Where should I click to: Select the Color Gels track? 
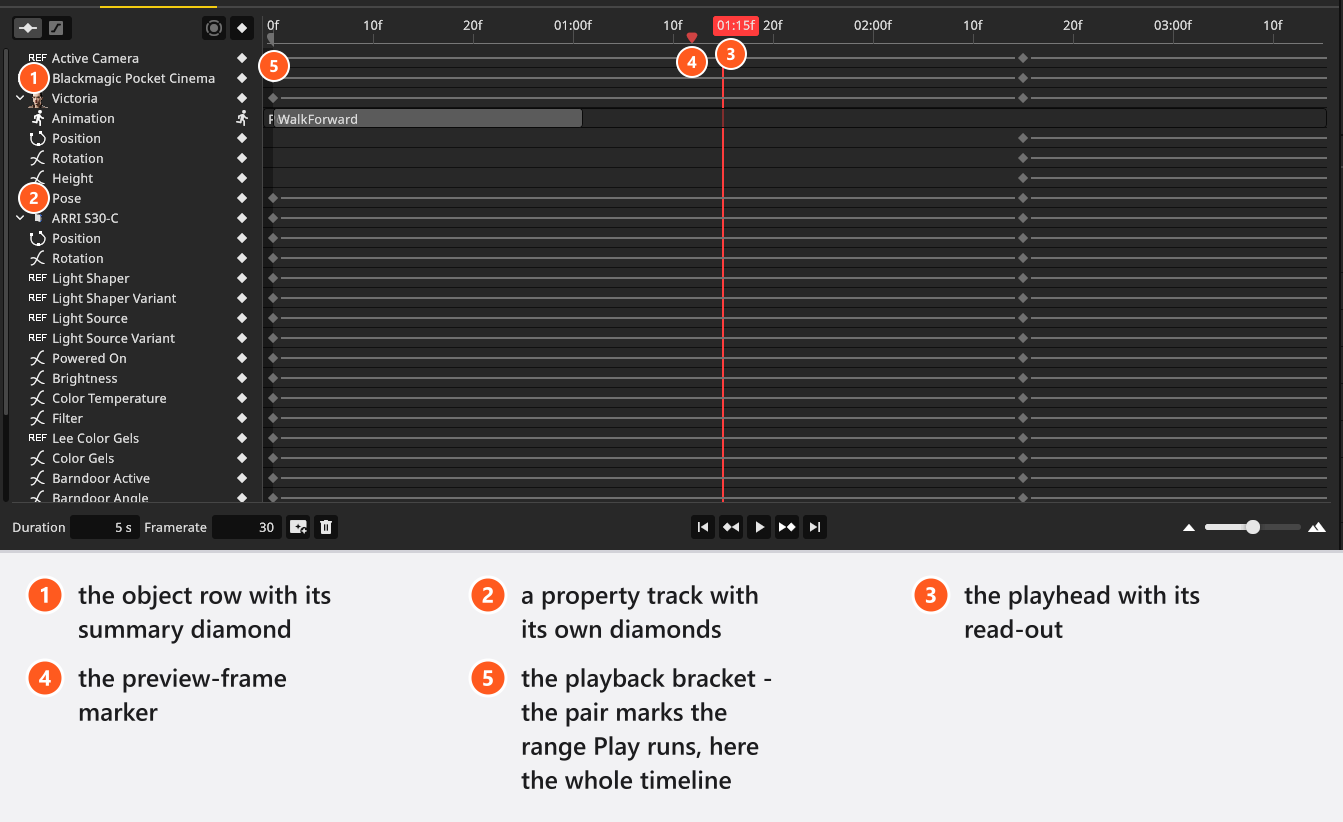(x=132, y=458)
